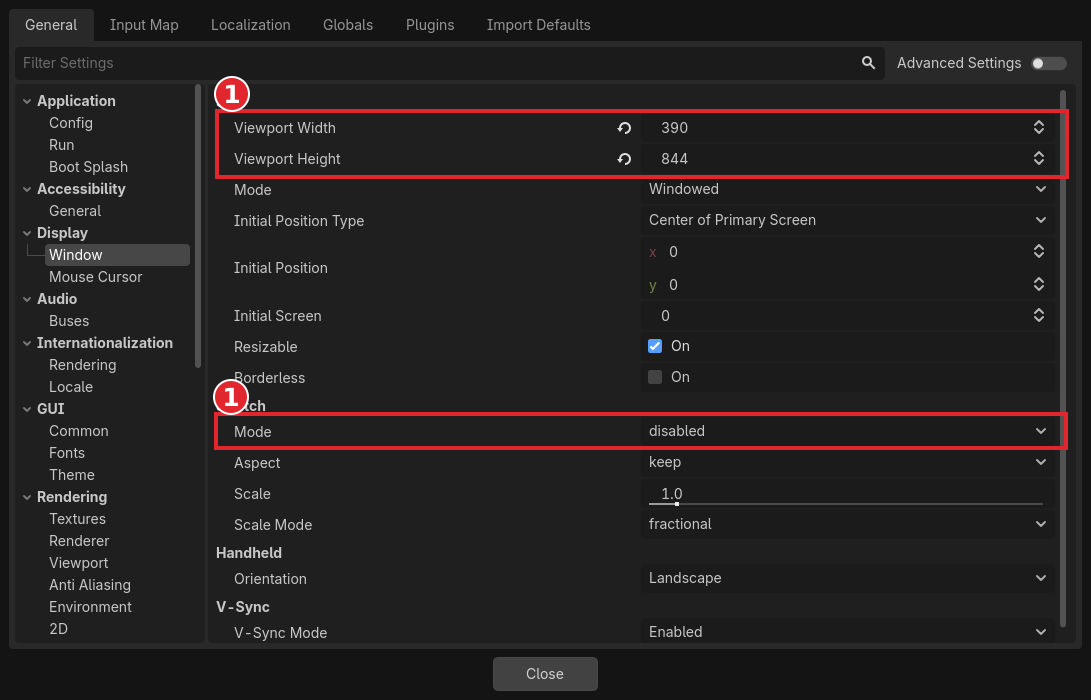Image resolution: width=1091 pixels, height=700 pixels.
Task: Select Config in the settings tree
Action: click(70, 123)
